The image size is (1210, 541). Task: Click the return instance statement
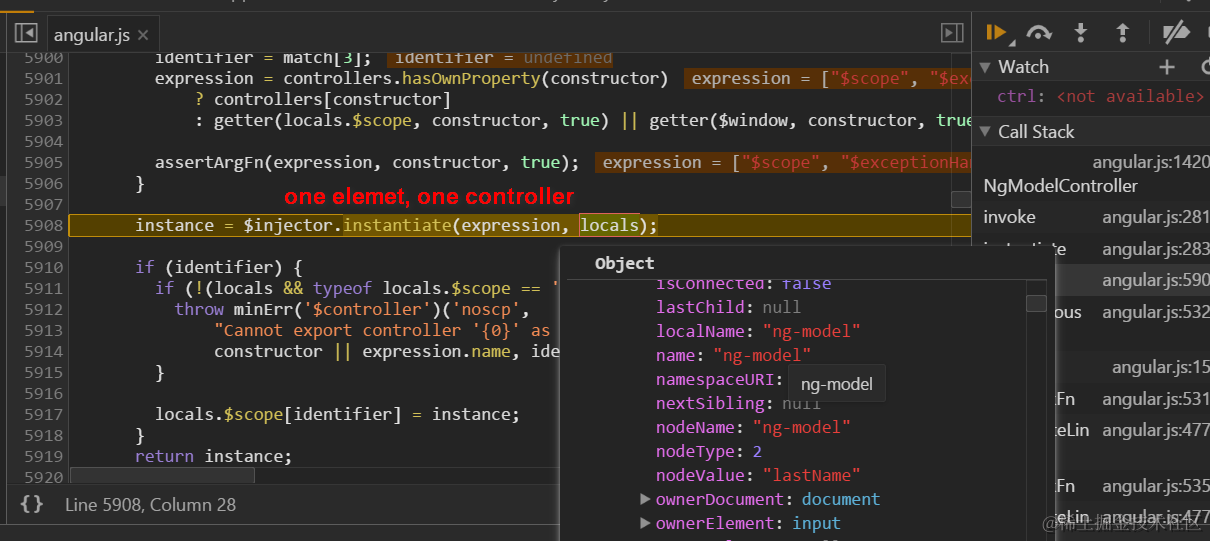click(x=214, y=456)
